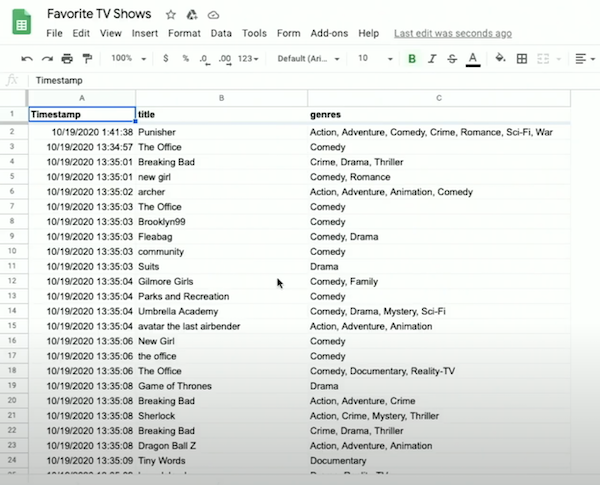This screenshot has height=485, width=600.
Task: Select column B header
Action: pyautogui.click(x=222, y=98)
